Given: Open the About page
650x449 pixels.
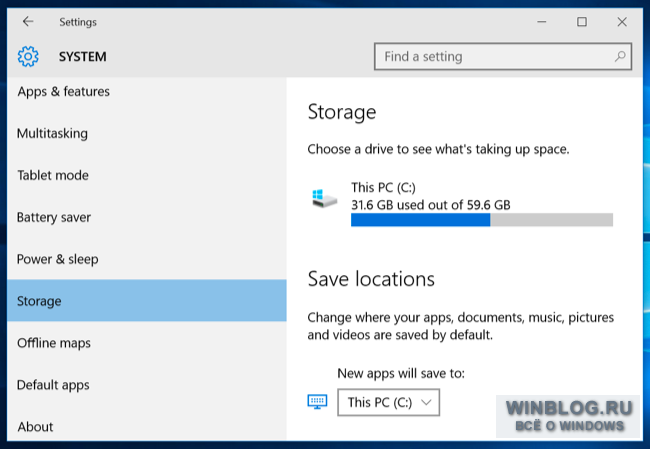Looking at the screenshot, I should coord(147,426).
